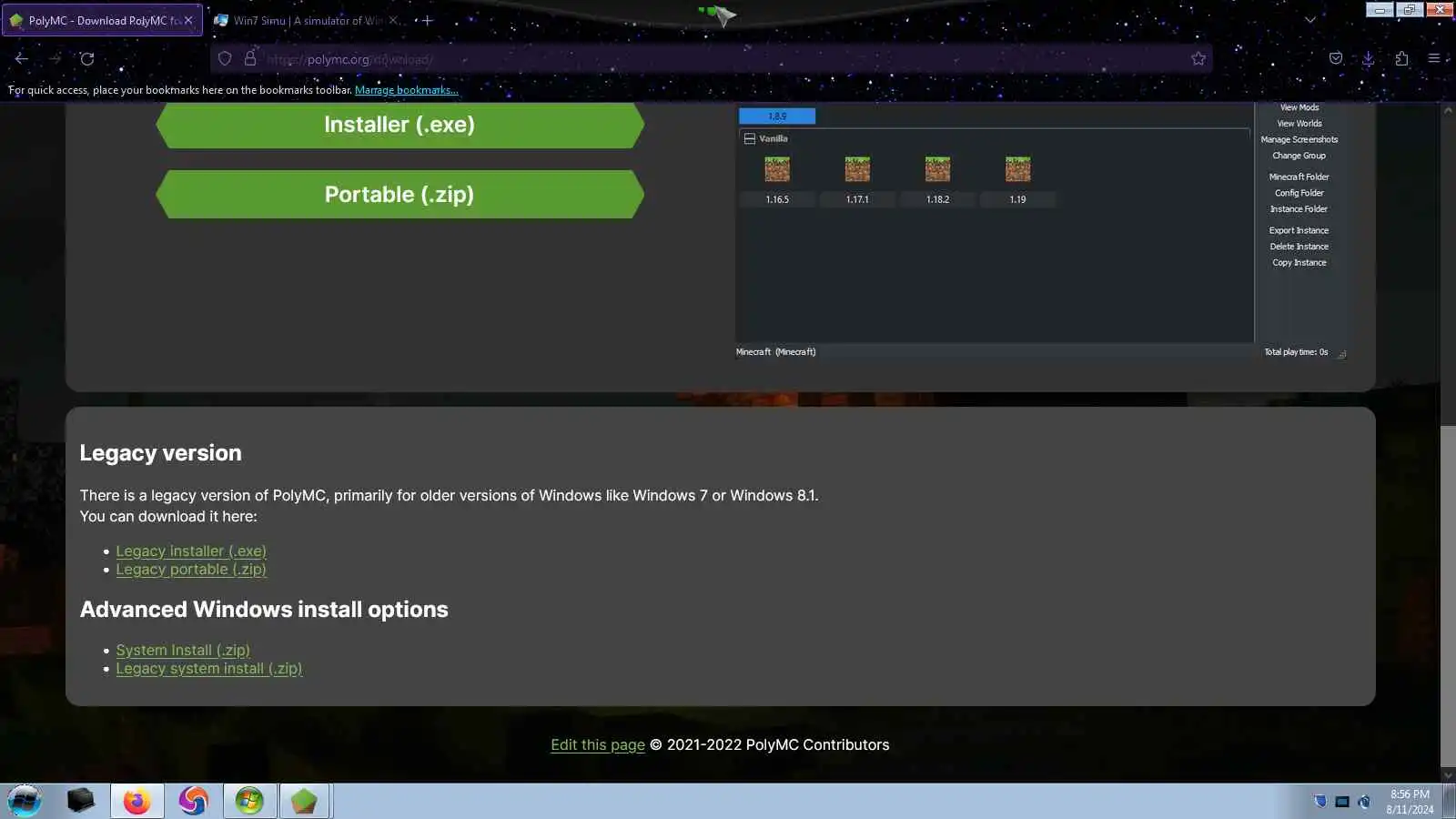Open the list all tabs chevron
Screen dimensions: 1456x819
click(1310, 20)
